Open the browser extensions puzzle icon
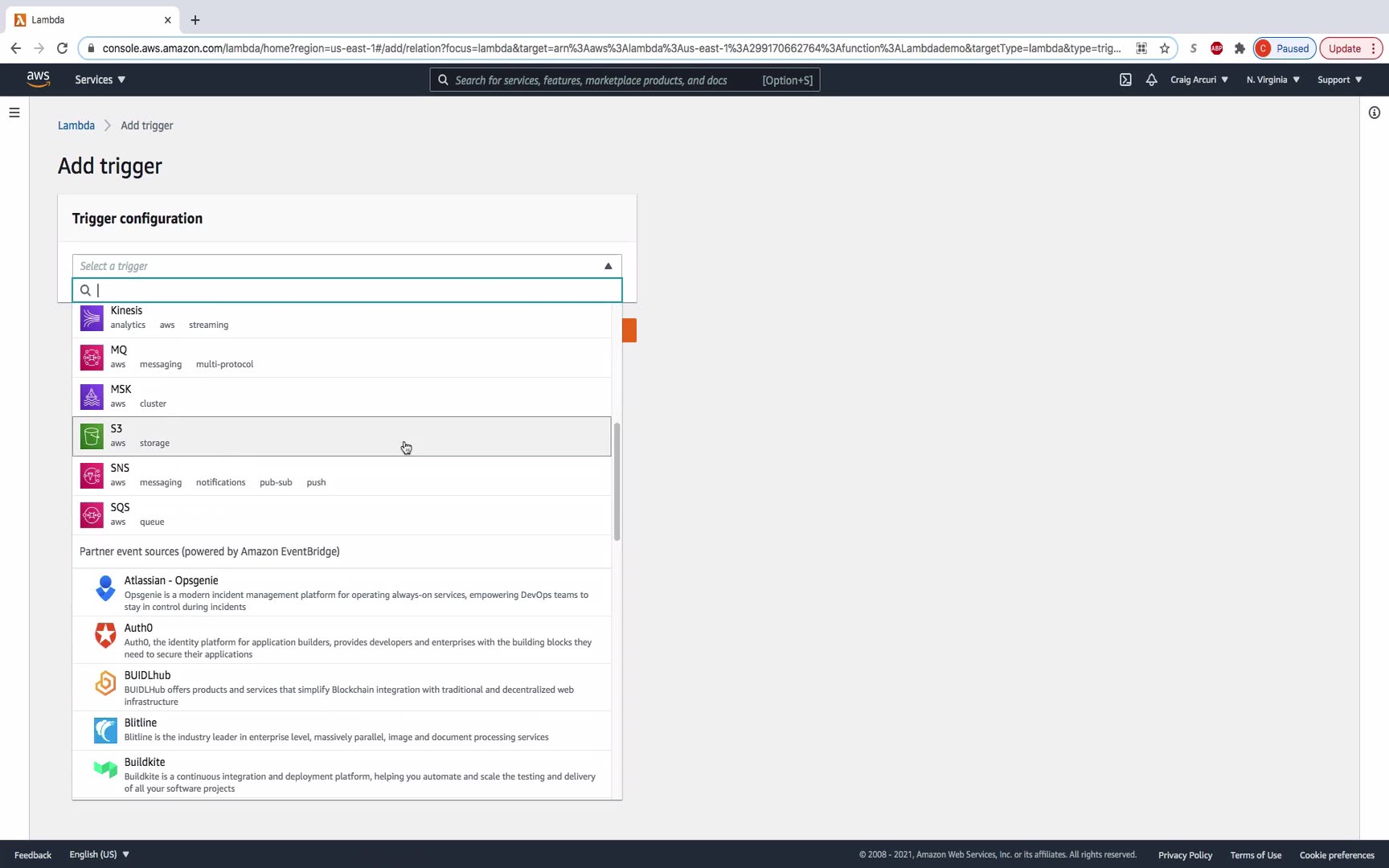 click(1239, 48)
